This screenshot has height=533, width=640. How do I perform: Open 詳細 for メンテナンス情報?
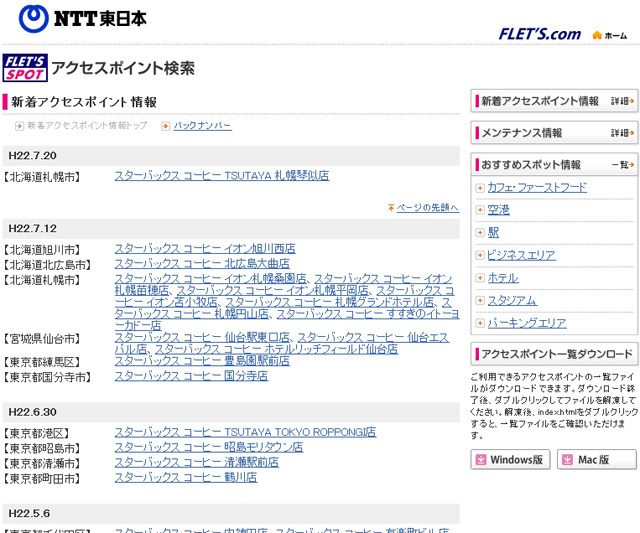[x=622, y=133]
